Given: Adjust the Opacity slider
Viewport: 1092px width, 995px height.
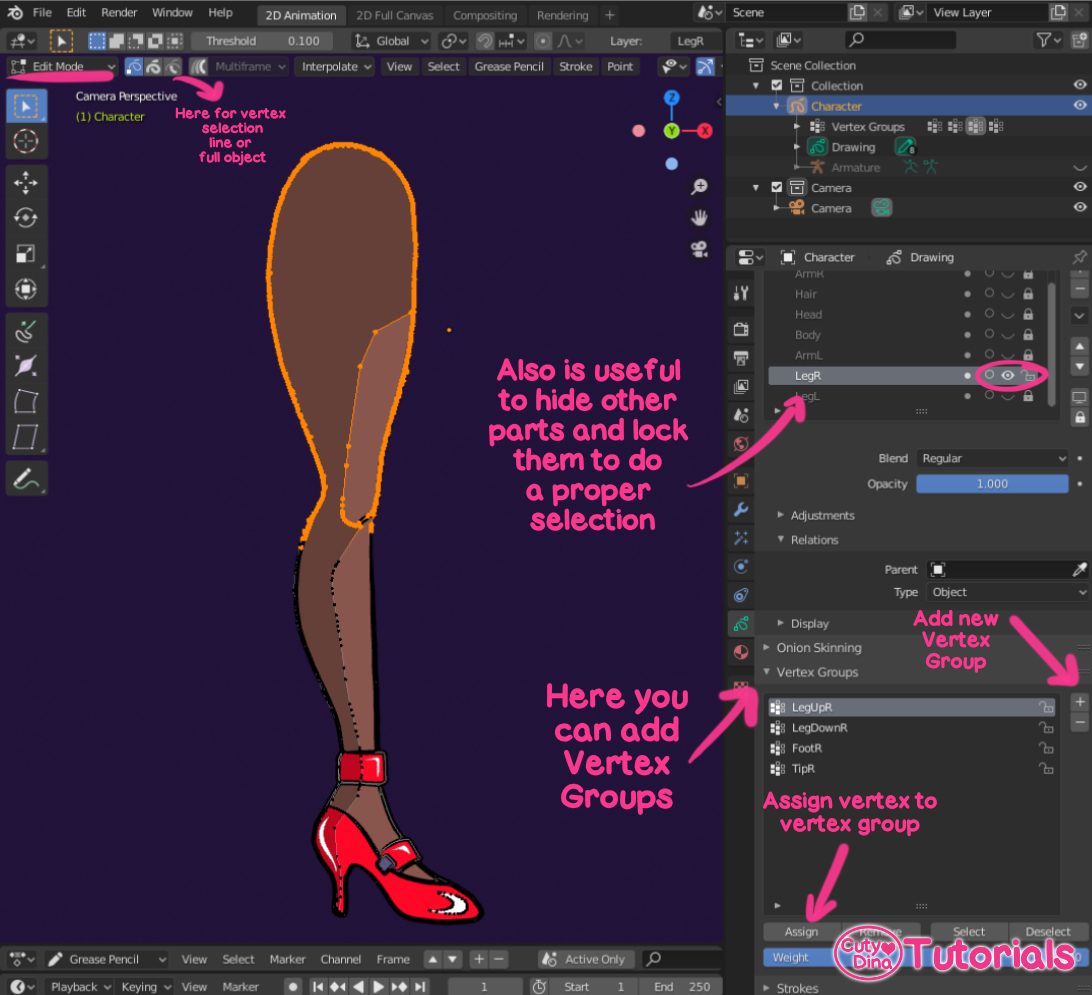Looking at the screenshot, I should (x=992, y=484).
